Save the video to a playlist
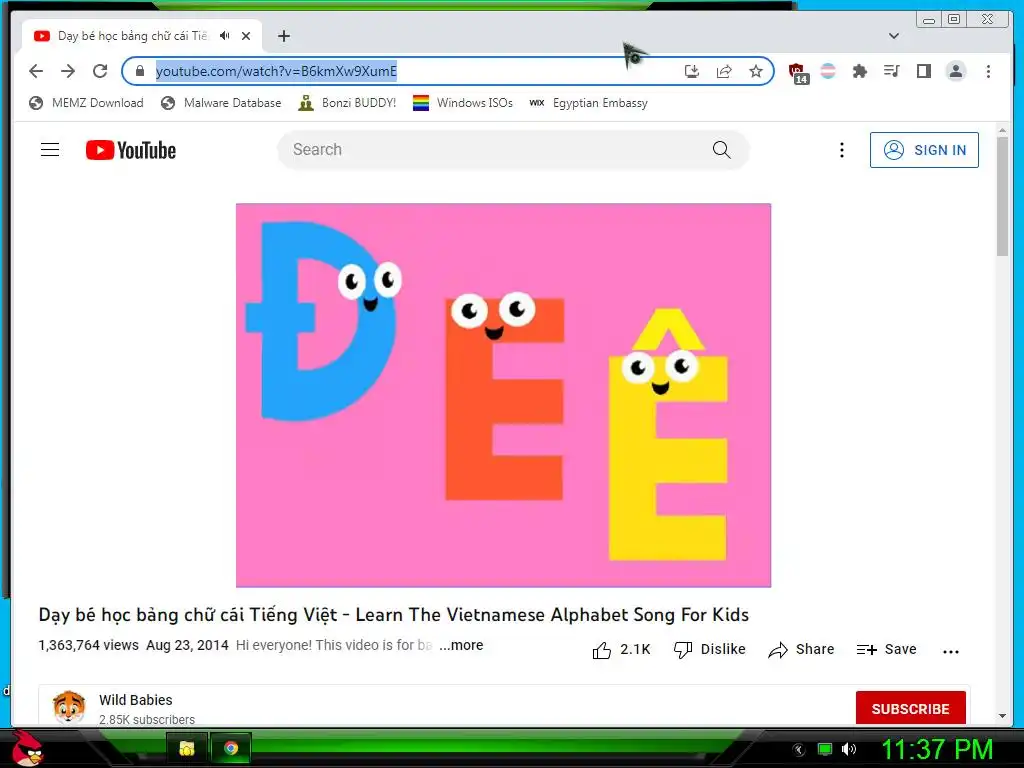1024x768 pixels. point(887,650)
